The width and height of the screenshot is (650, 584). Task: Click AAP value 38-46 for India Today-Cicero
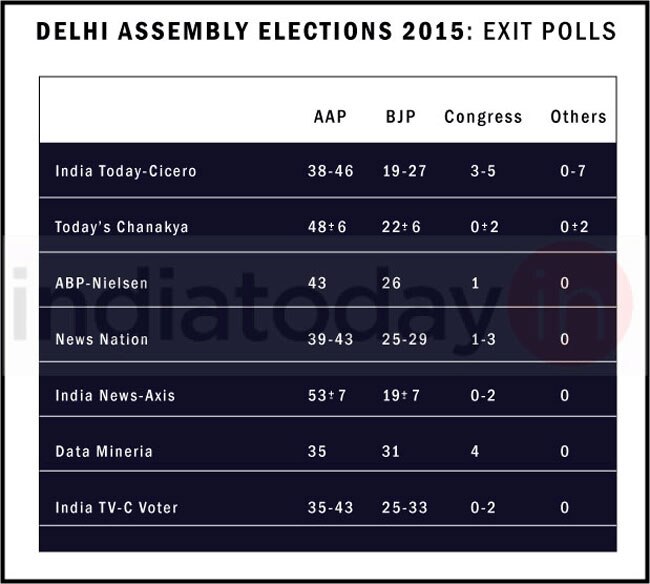[x=331, y=171]
